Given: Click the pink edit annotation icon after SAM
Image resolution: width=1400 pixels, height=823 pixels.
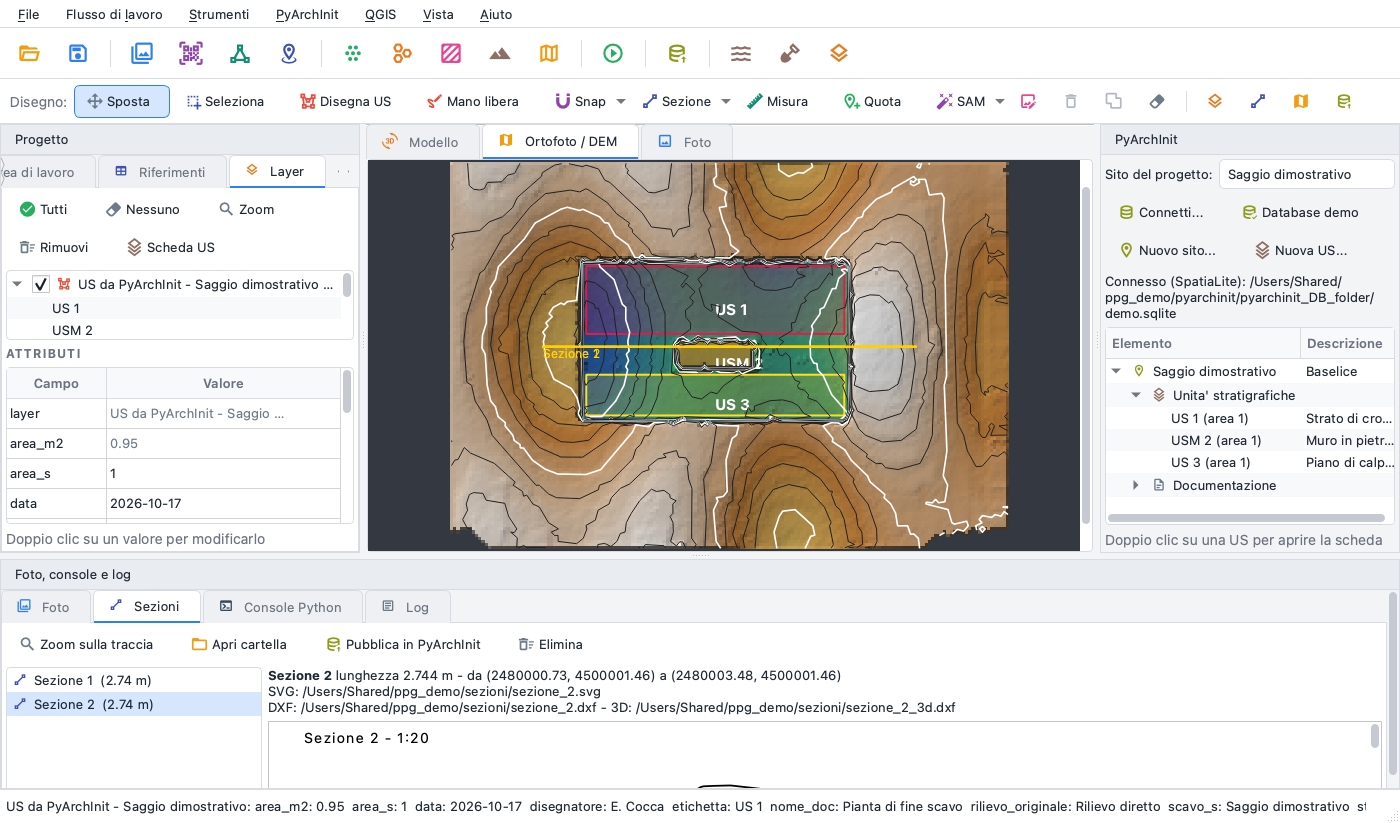Looking at the screenshot, I should pos(1028,101).
